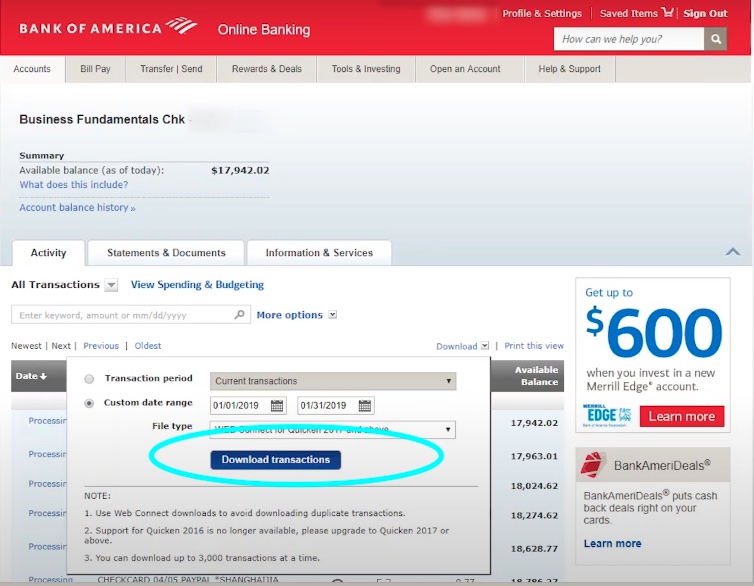Open the Current transactions dropdown
Image resolution: width=754 pixels, height=586 pixels.
point(333,381)
